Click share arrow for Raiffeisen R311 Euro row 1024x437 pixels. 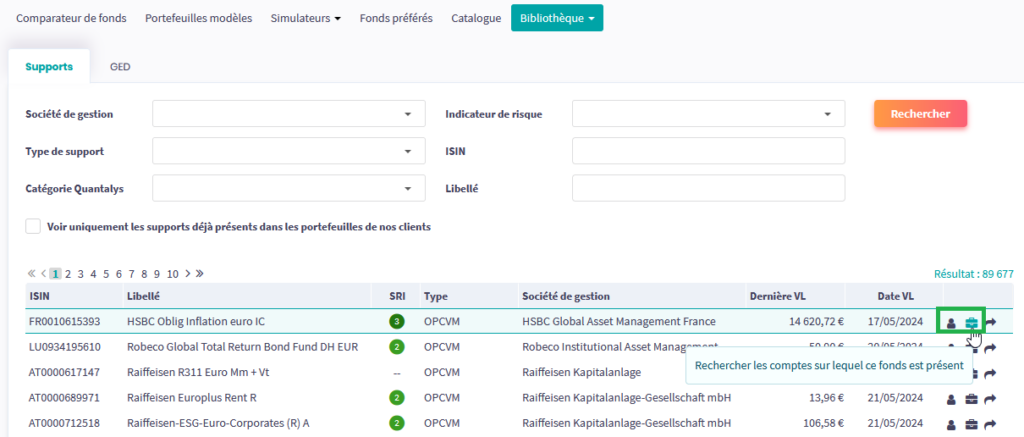point(991,373)
